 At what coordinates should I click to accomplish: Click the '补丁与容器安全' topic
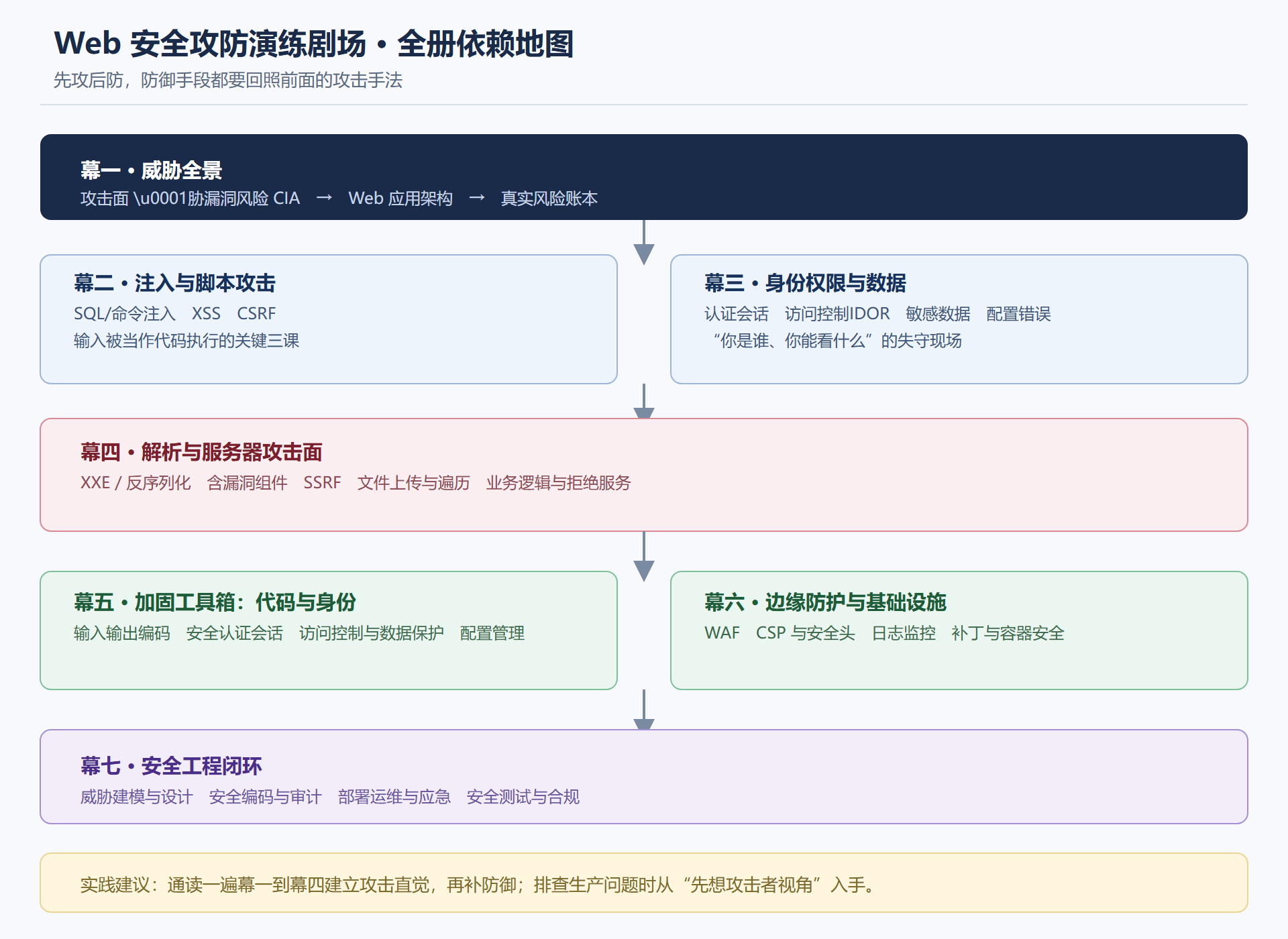tap(1008, 633)
